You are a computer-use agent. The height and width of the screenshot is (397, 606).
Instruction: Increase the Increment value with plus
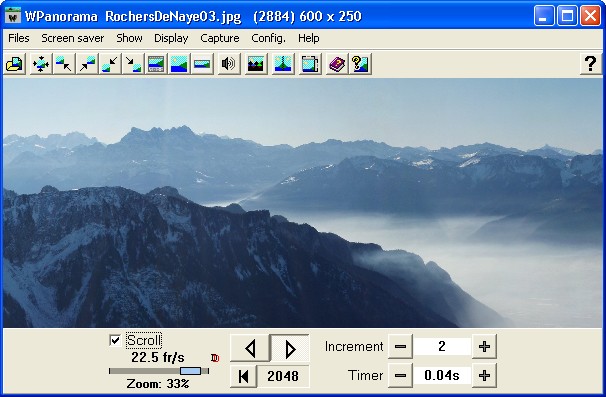(484, 346)
